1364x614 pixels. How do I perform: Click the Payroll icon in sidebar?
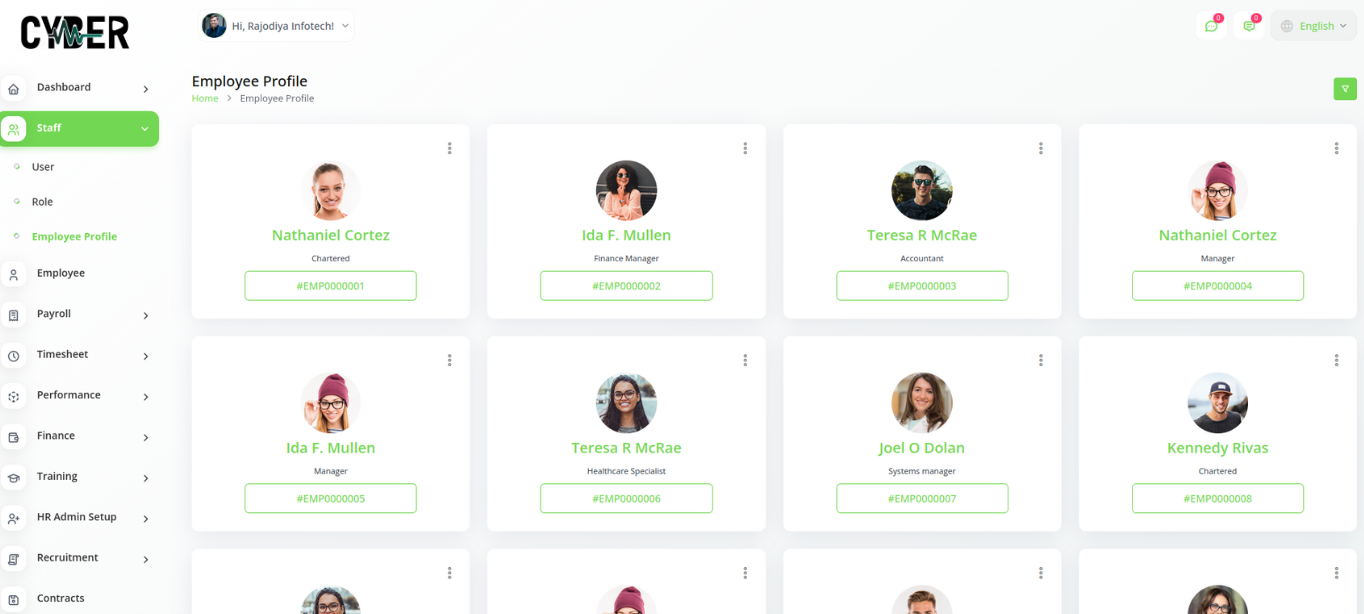14,315
